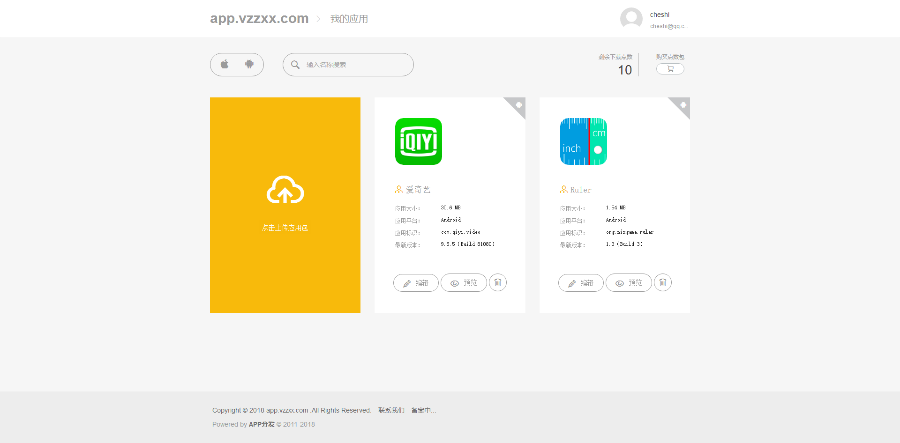Edit the iQIYI app

(416, 283)
